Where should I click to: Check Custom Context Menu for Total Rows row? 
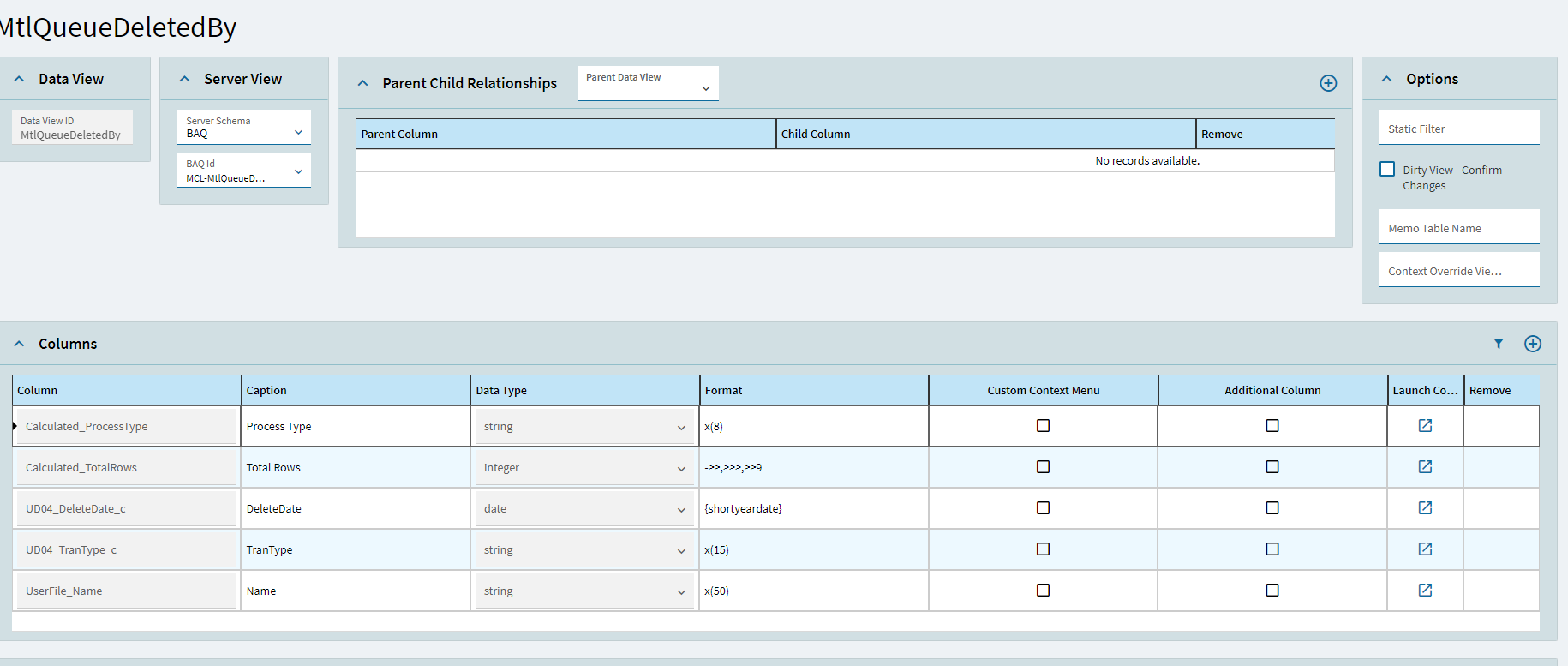(1043, 467)
